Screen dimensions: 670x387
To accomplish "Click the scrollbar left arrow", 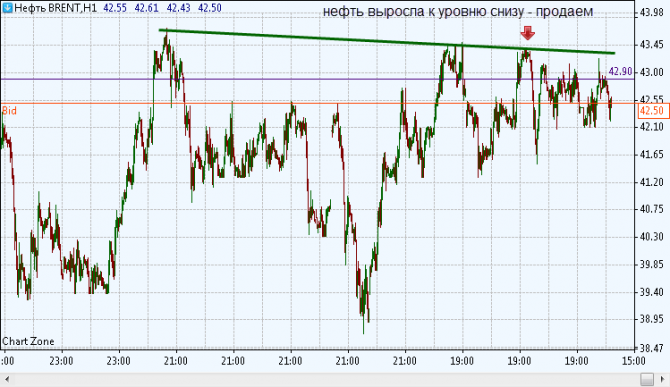I will pyautogui.click(x=7, y=379).
